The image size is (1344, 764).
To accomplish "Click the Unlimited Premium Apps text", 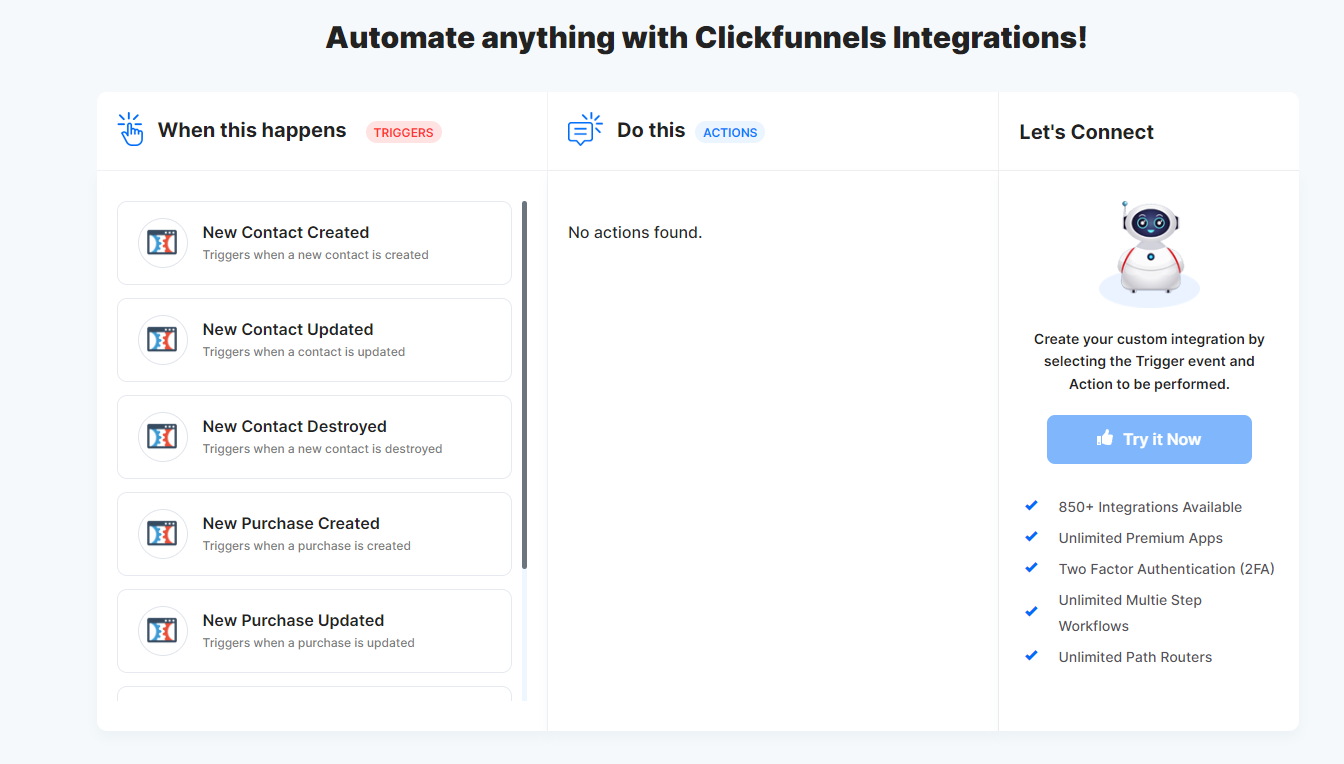I will pyautogui.click(x=1141, y=538).
